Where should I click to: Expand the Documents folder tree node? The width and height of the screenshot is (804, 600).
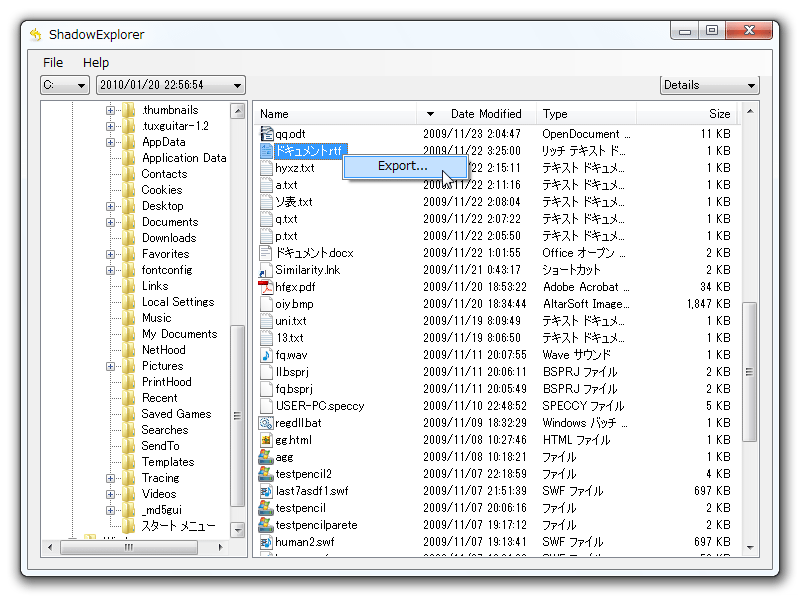(x=110, y=222)
